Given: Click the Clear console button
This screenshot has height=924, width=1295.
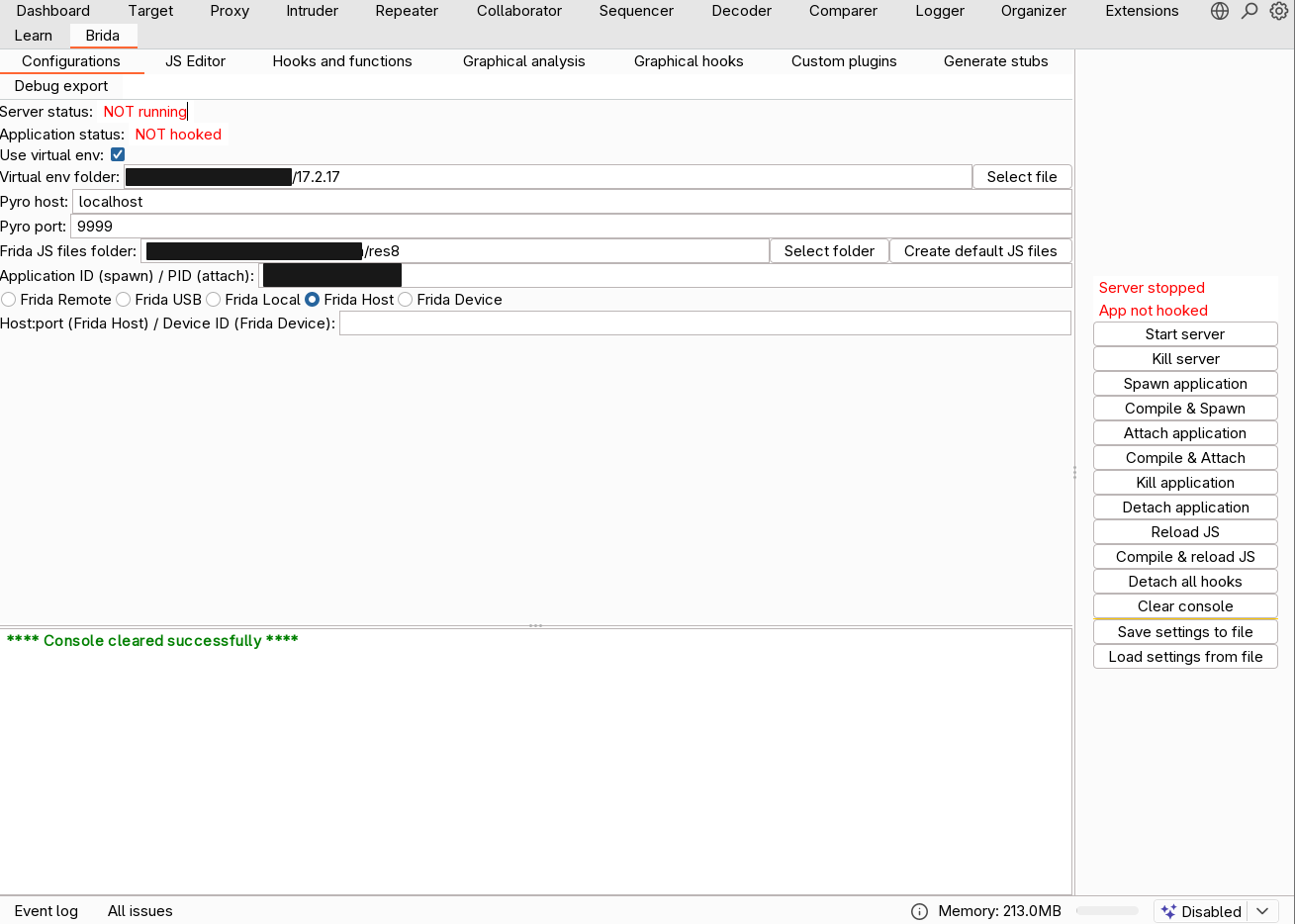Looking at the screenshot, I should pos(1185,606).
